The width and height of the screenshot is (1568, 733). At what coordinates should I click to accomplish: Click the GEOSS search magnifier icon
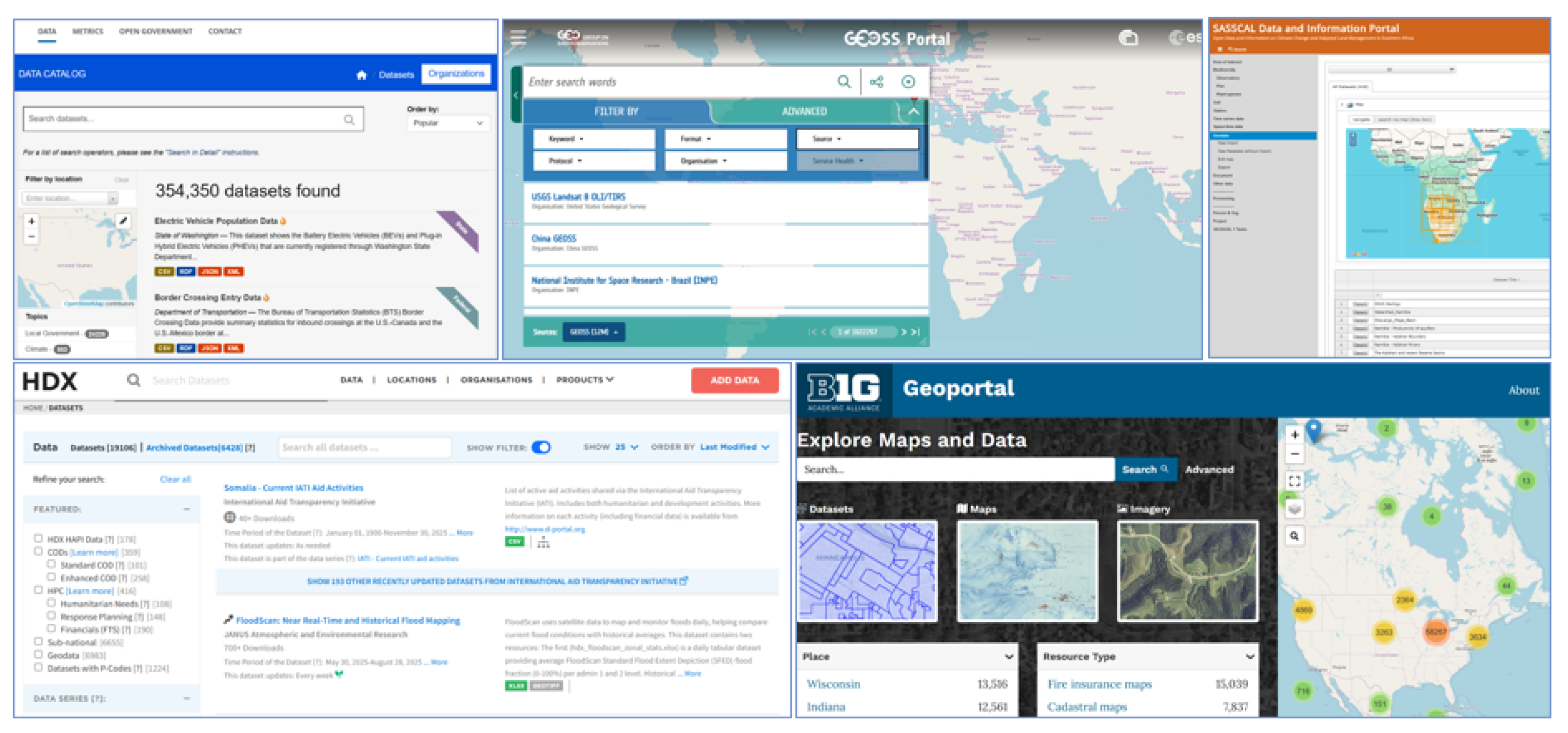coord(843,81)
